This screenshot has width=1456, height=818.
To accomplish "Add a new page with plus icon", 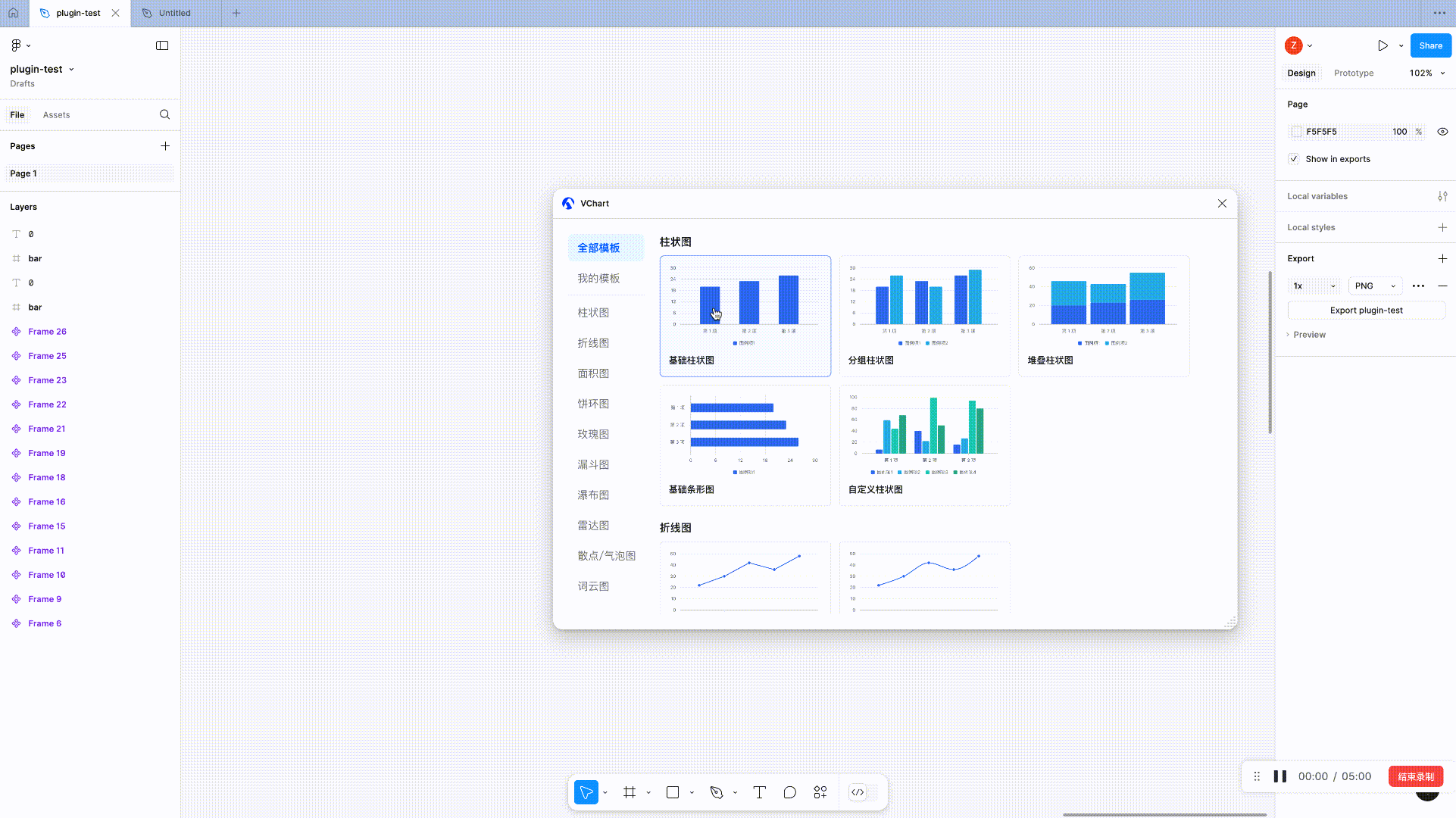I will coord(165,146).
